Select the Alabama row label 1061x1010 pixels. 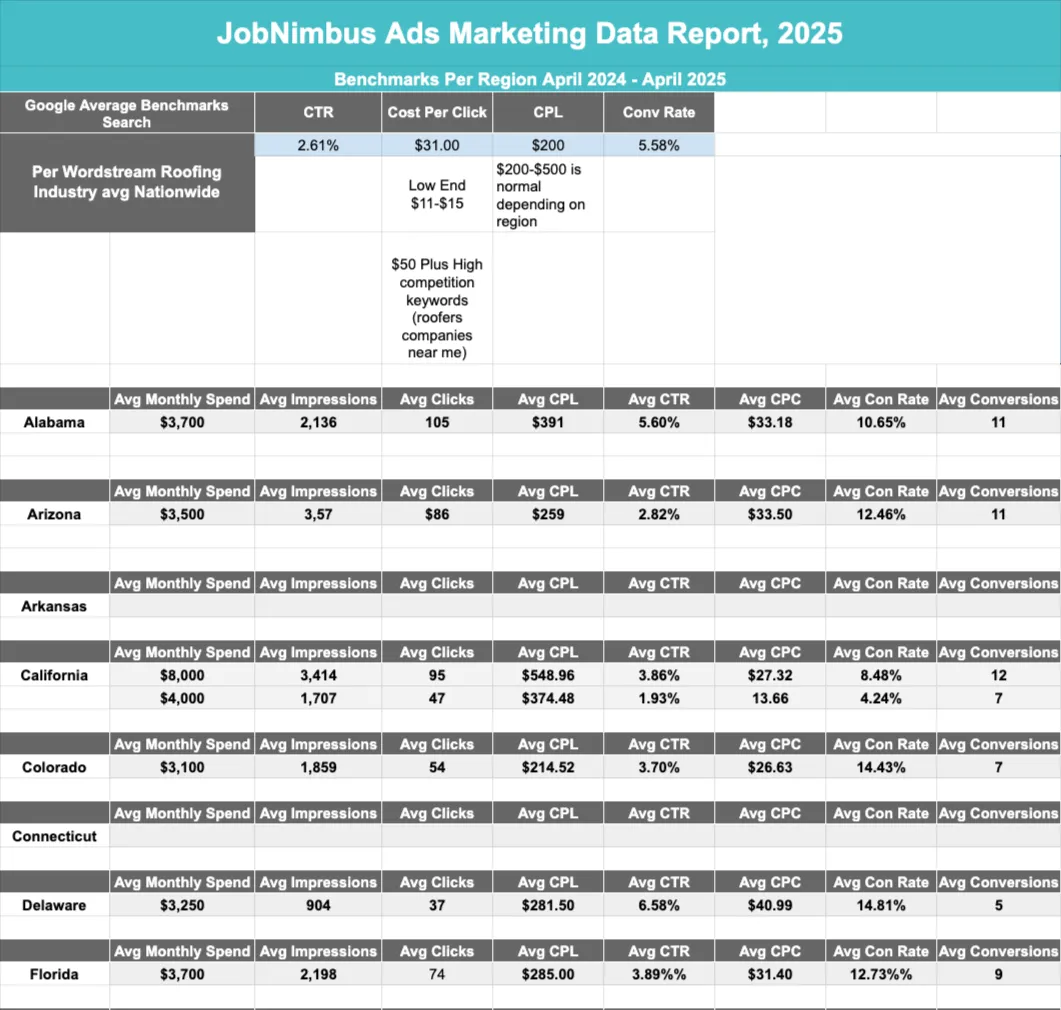coord(54,422)
